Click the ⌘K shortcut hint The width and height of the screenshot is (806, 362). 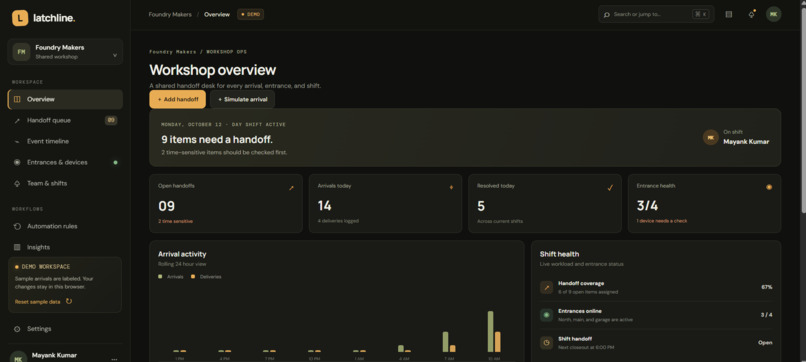click(700, 14)
